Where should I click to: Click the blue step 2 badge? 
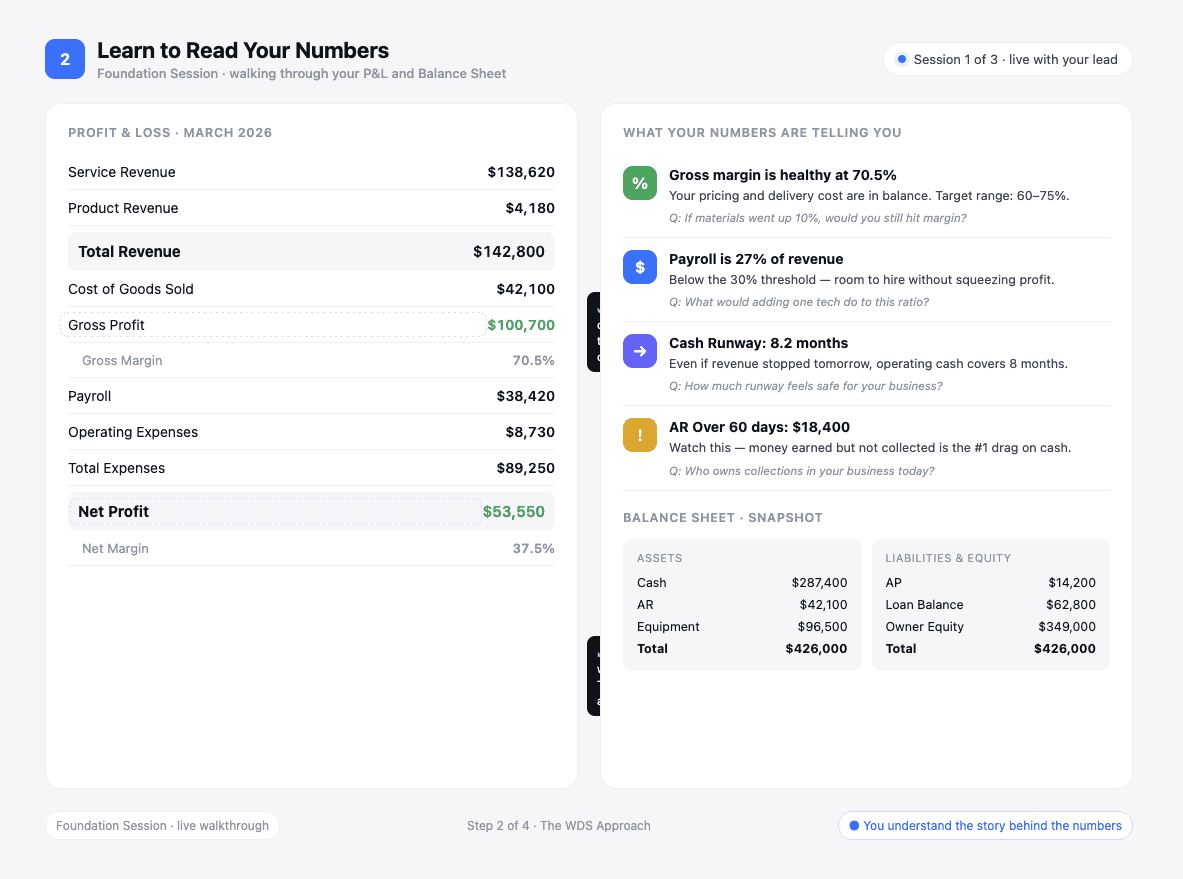pyautogui.click(x=65, y=59)
